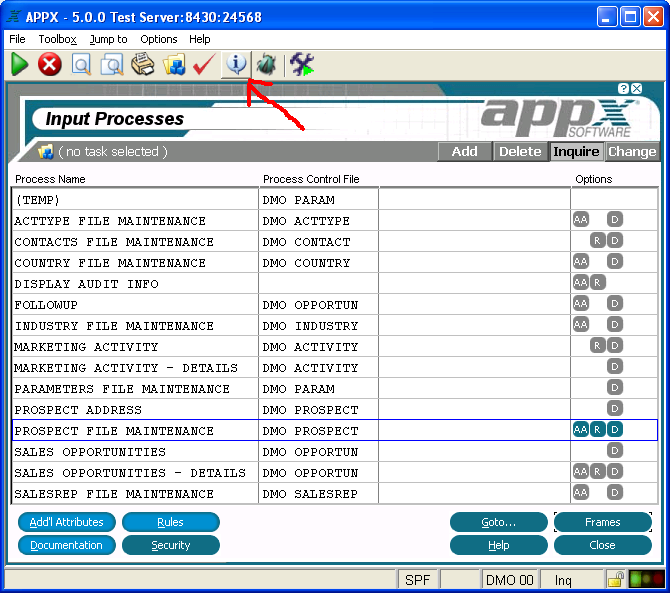Click the printer toolbar icon

(x=143, y=64)
